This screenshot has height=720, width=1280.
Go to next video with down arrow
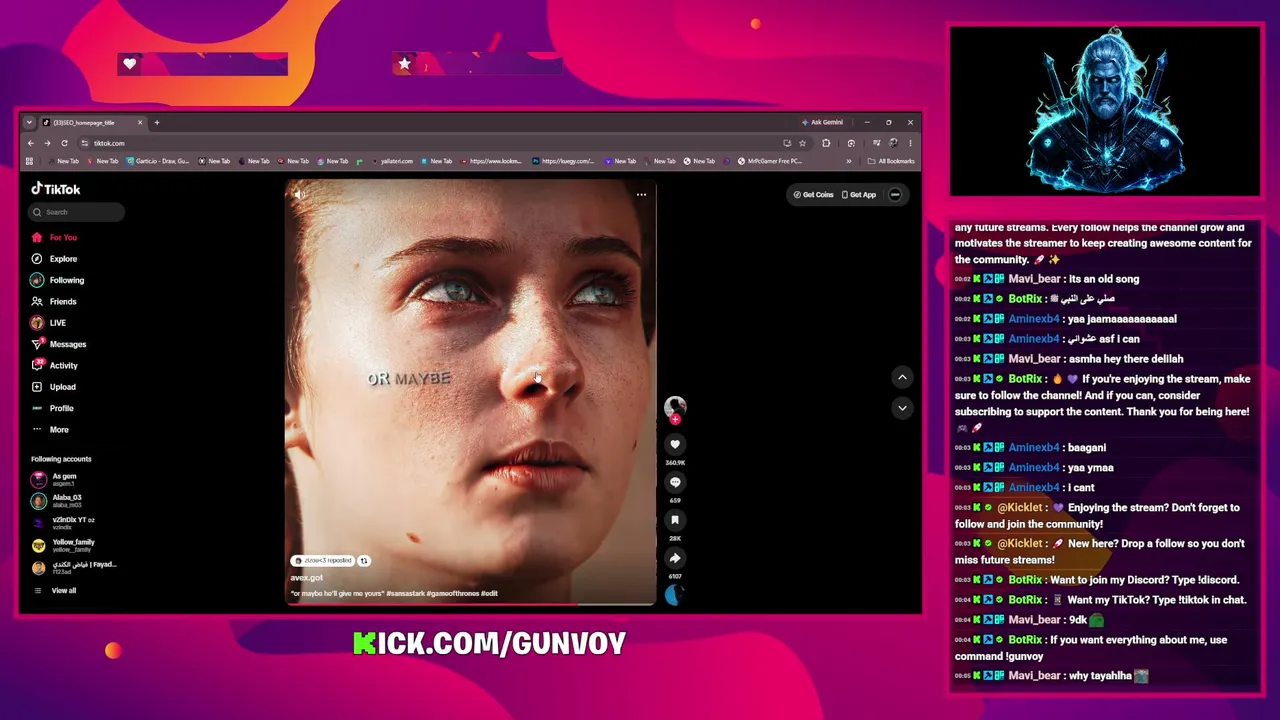click(902, 408)
